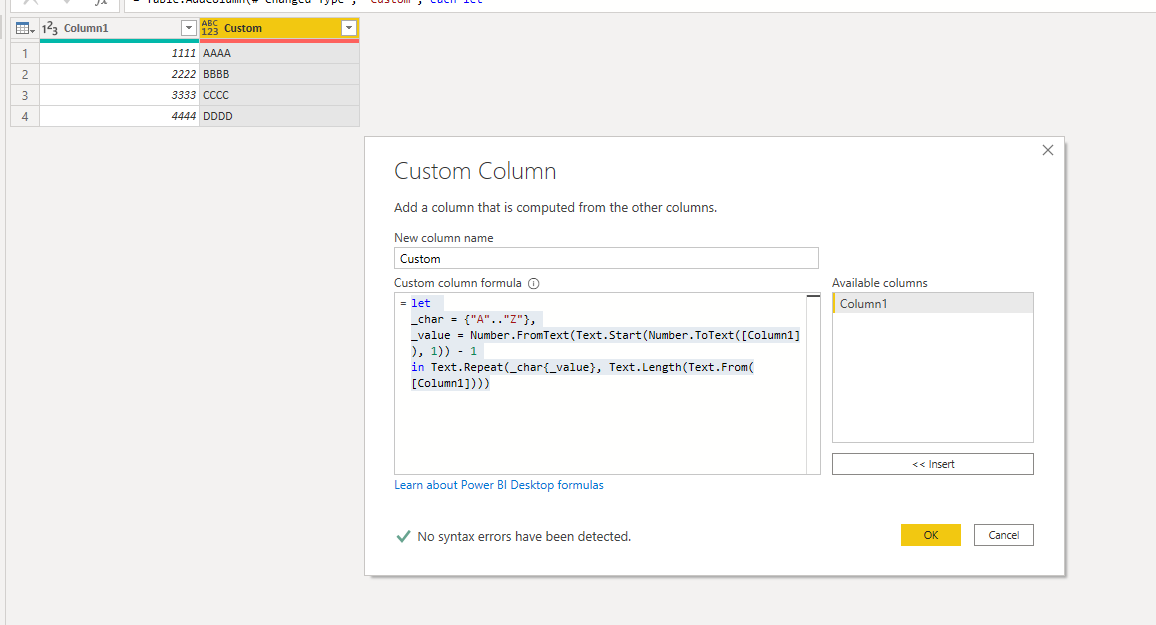
Task: Select Column1 in Available columns list
Action: pos(933,304)
